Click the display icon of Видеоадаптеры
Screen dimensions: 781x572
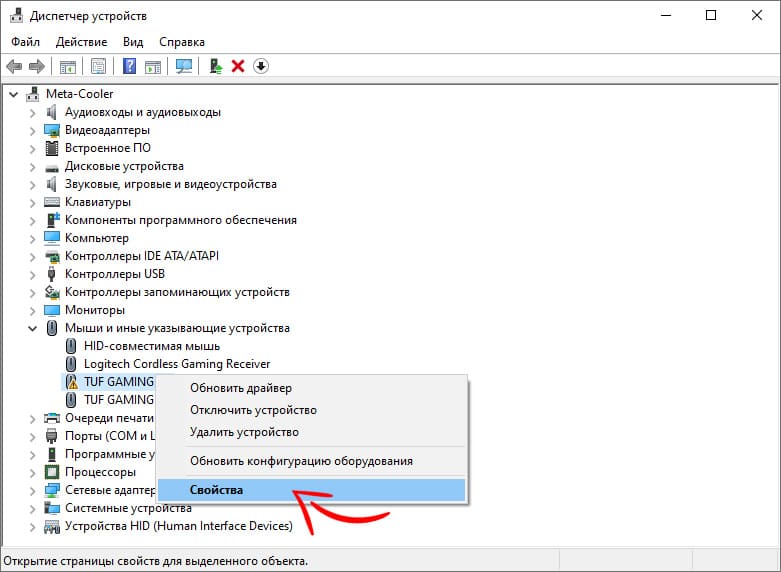click(x=52, y=131)
